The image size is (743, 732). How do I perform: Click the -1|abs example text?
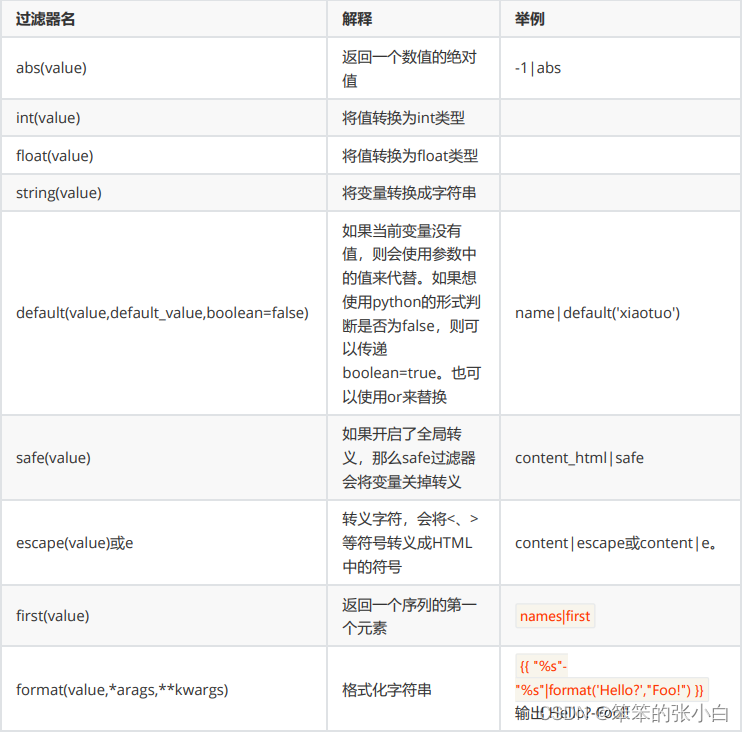pos(538,68)
